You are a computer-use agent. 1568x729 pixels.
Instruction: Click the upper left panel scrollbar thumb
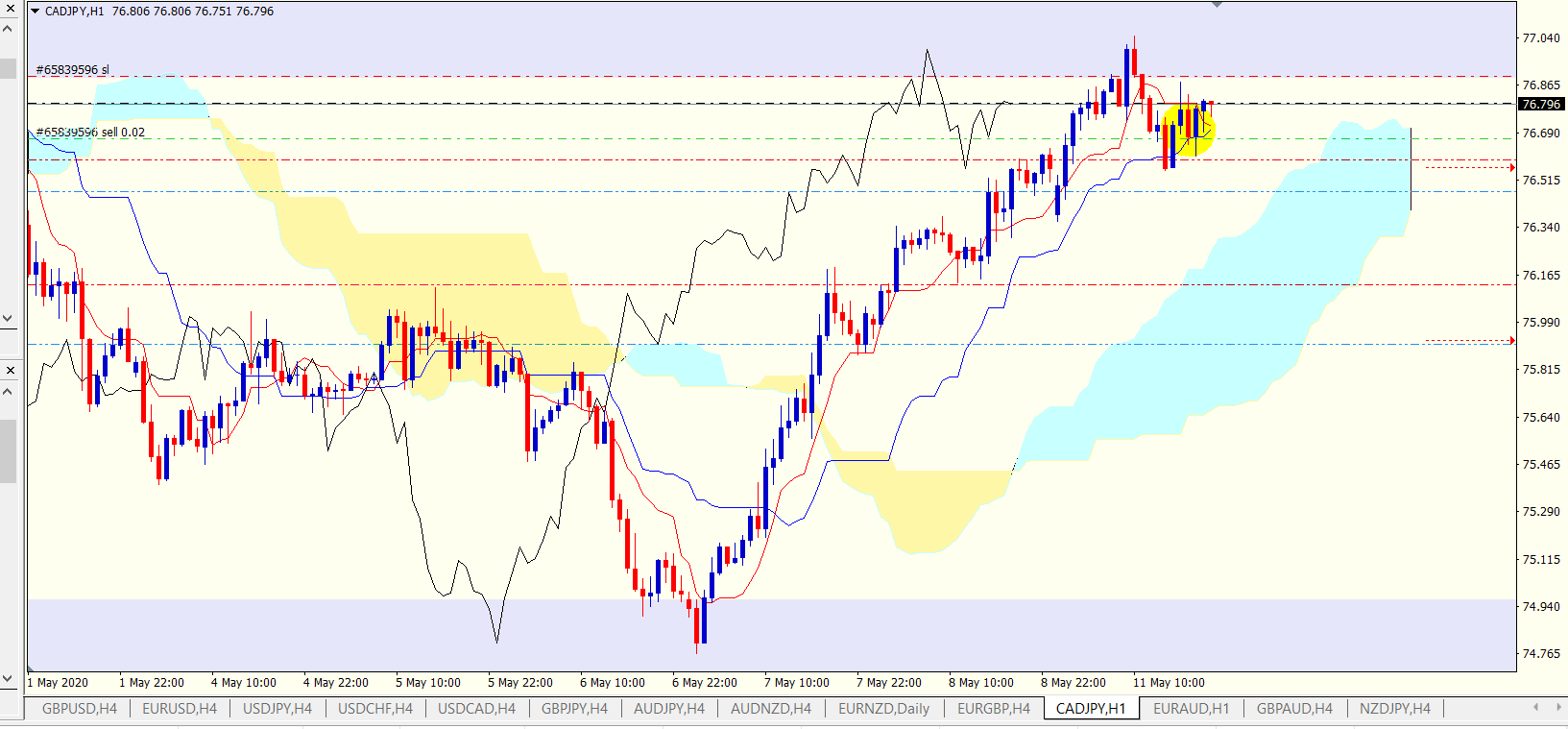point(8,69)
